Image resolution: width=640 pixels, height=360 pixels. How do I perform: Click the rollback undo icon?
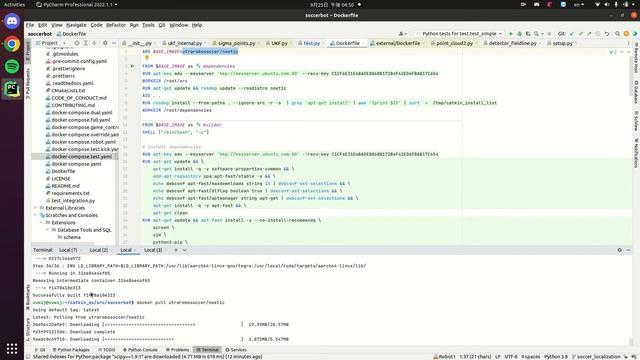[607, 34]
